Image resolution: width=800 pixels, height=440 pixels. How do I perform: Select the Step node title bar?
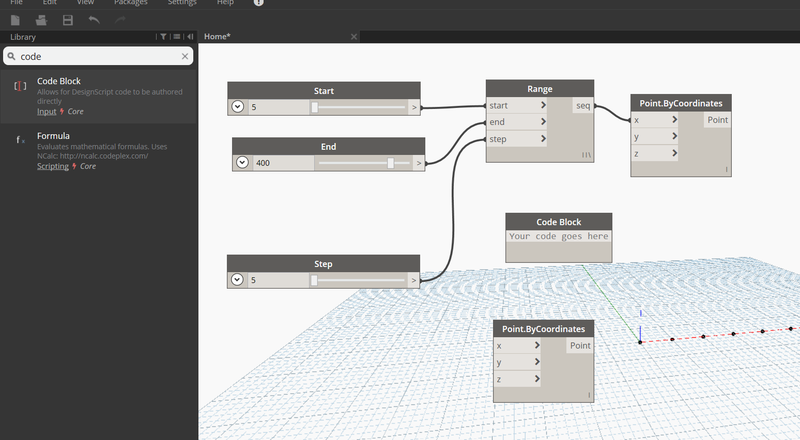(x=323, y=264)
